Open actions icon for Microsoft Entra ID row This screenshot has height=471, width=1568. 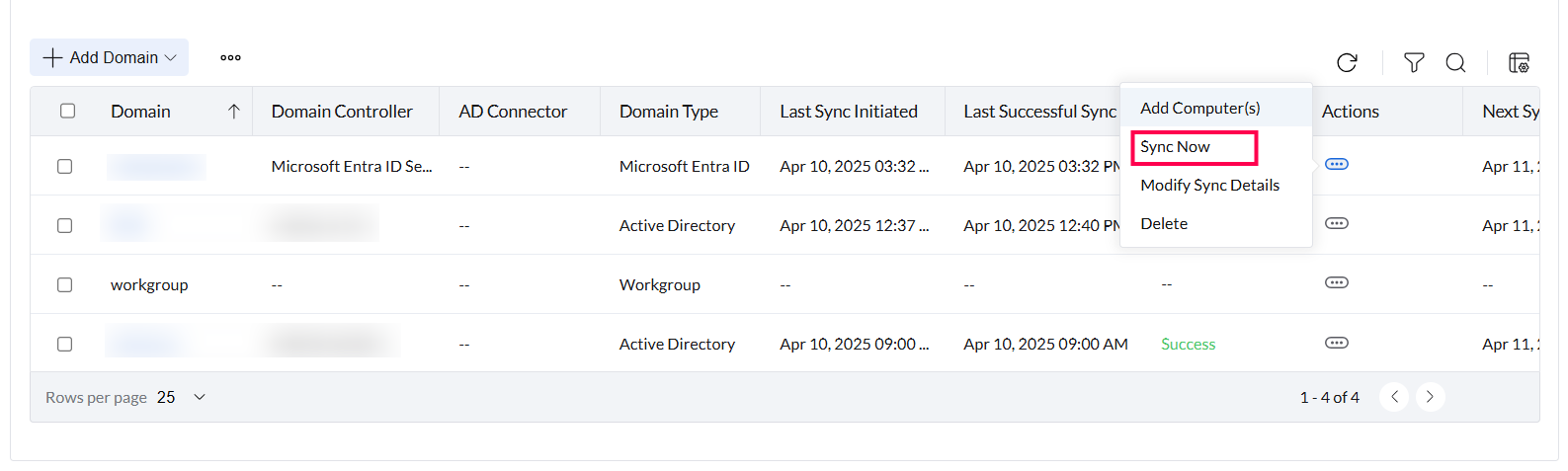pyautogui.click(x=1336, y=165)
